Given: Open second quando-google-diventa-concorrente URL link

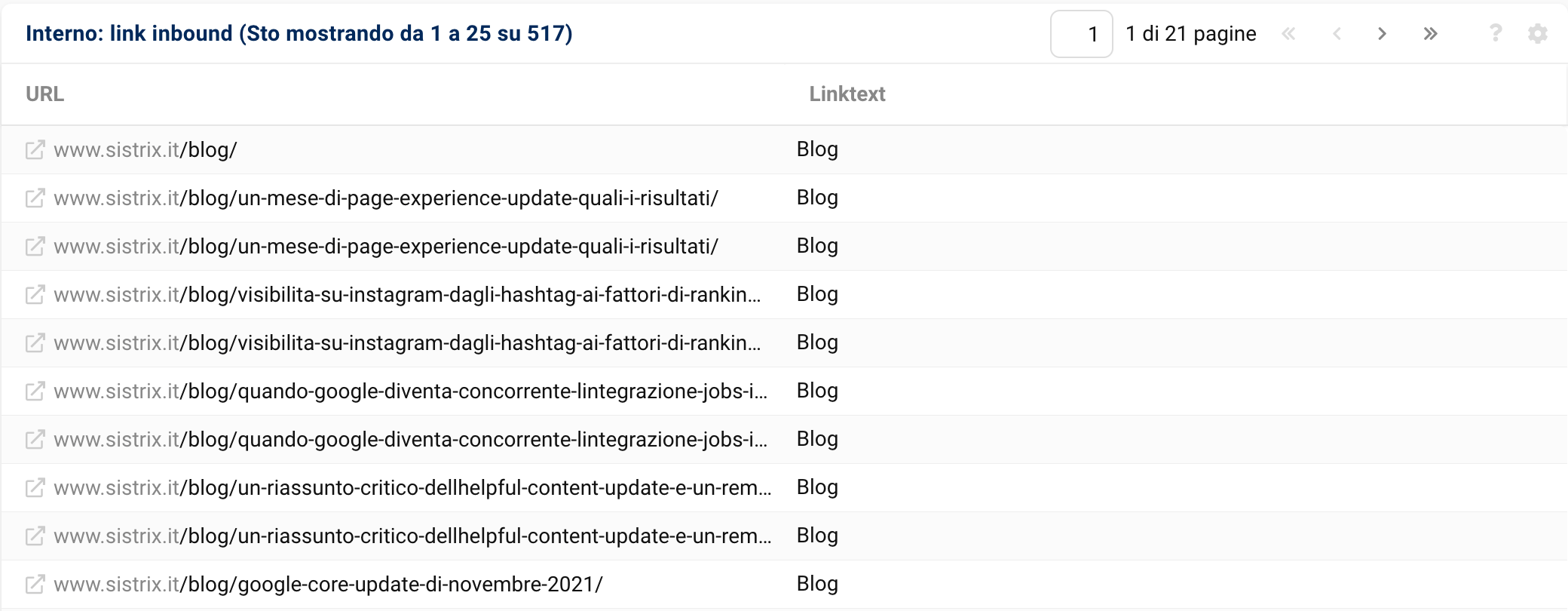Looking at the screenshot, I should (x=411, y=439).
